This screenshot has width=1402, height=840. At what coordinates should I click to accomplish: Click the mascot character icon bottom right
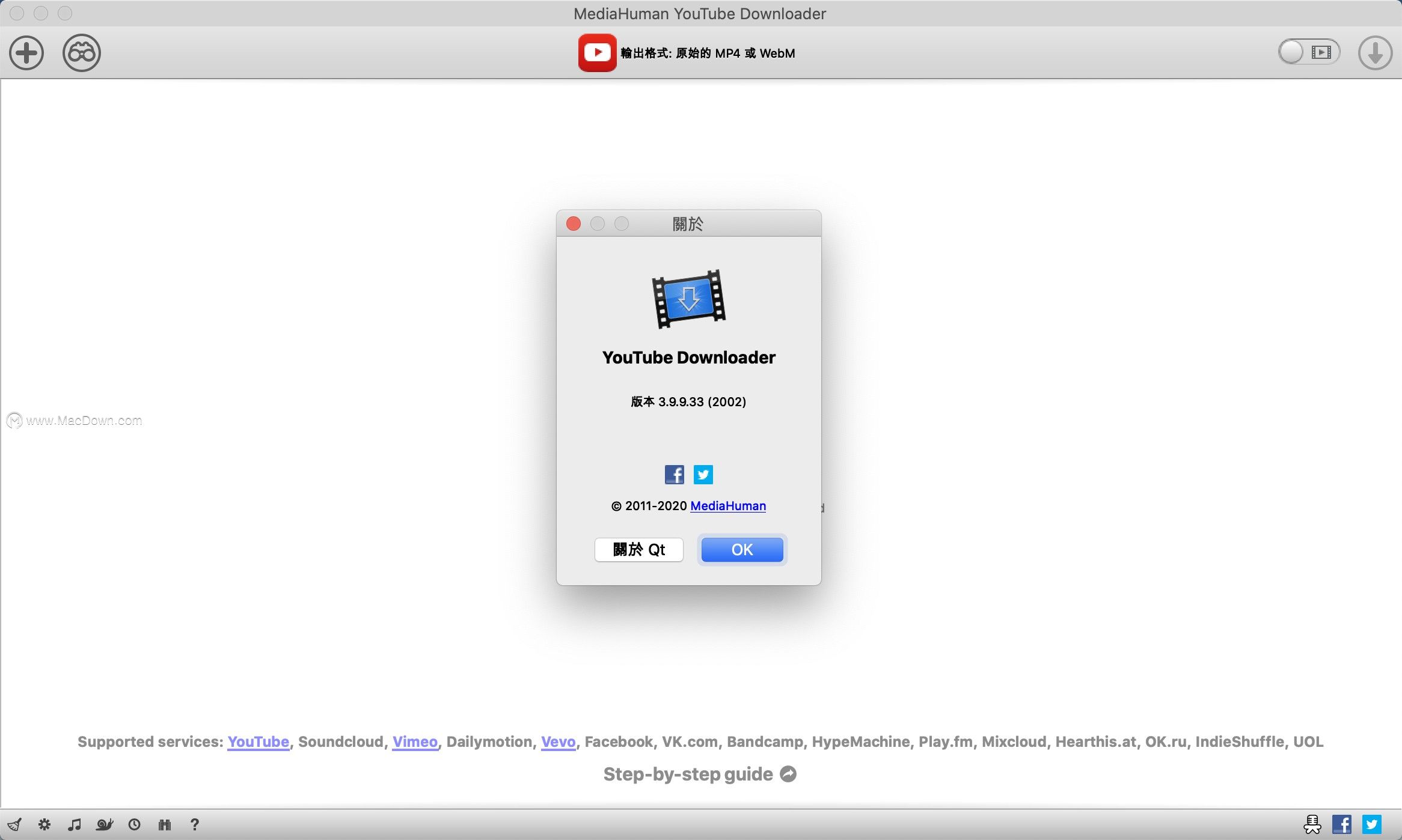point(1312,824)
